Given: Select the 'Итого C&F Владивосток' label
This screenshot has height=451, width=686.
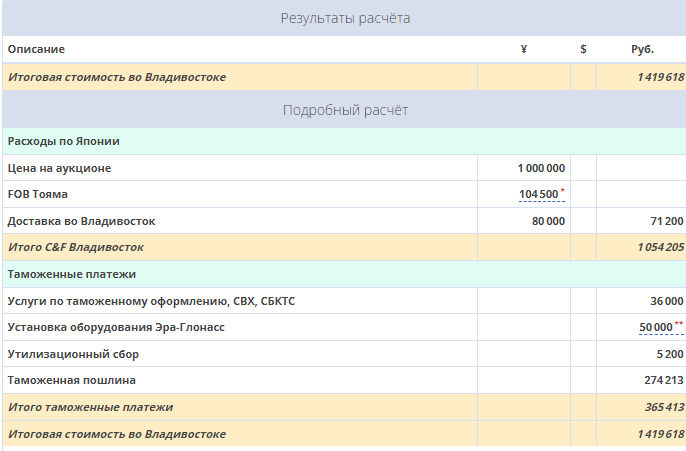Looking at the screenshot, I should pos(76,247).
